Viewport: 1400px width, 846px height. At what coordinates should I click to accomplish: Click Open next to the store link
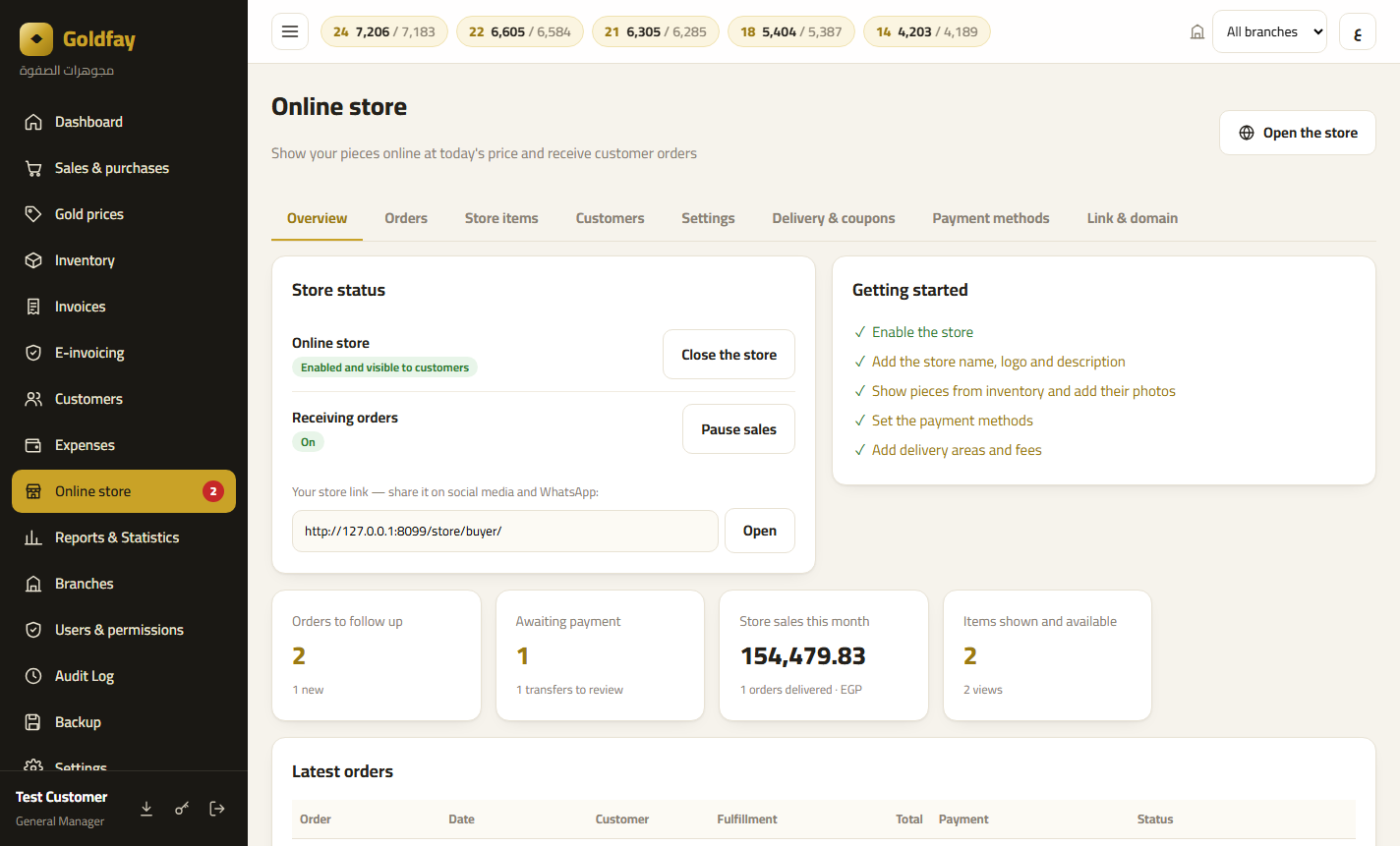click(760, 531)
